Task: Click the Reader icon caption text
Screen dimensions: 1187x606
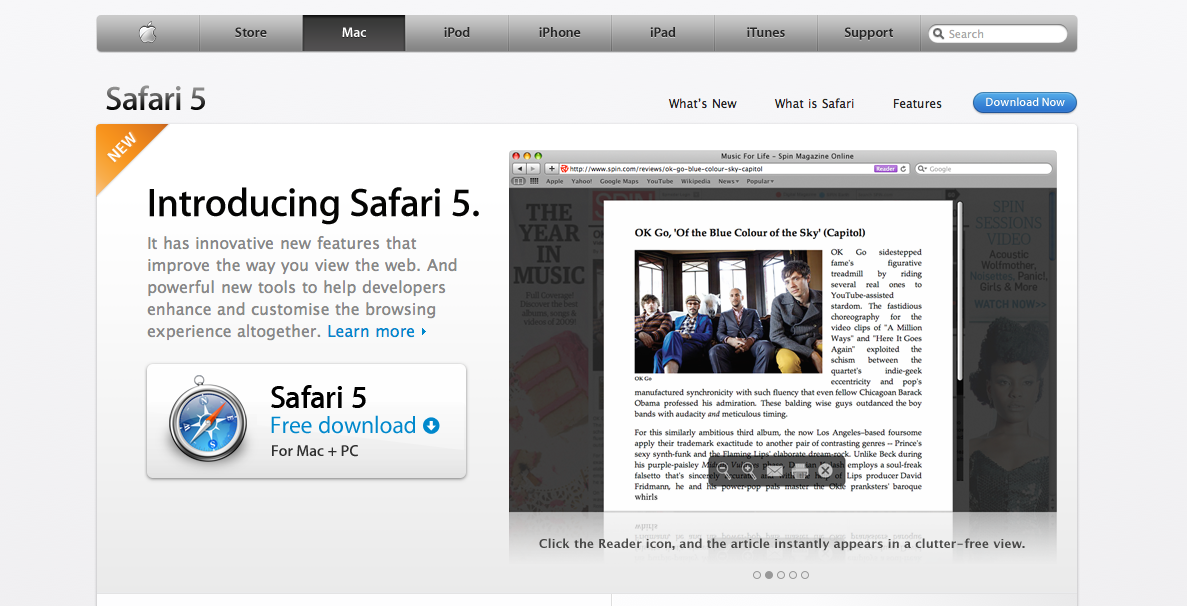Action: pos(782,543)
